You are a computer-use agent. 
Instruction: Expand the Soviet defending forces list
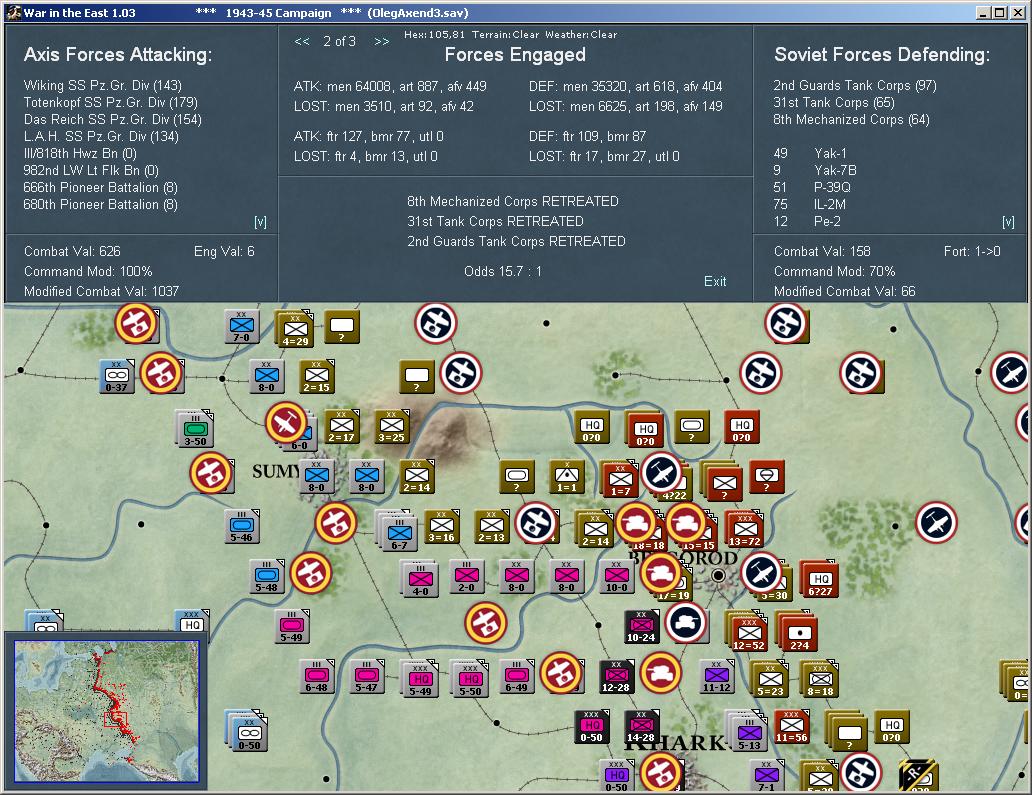pos(1008,222)
